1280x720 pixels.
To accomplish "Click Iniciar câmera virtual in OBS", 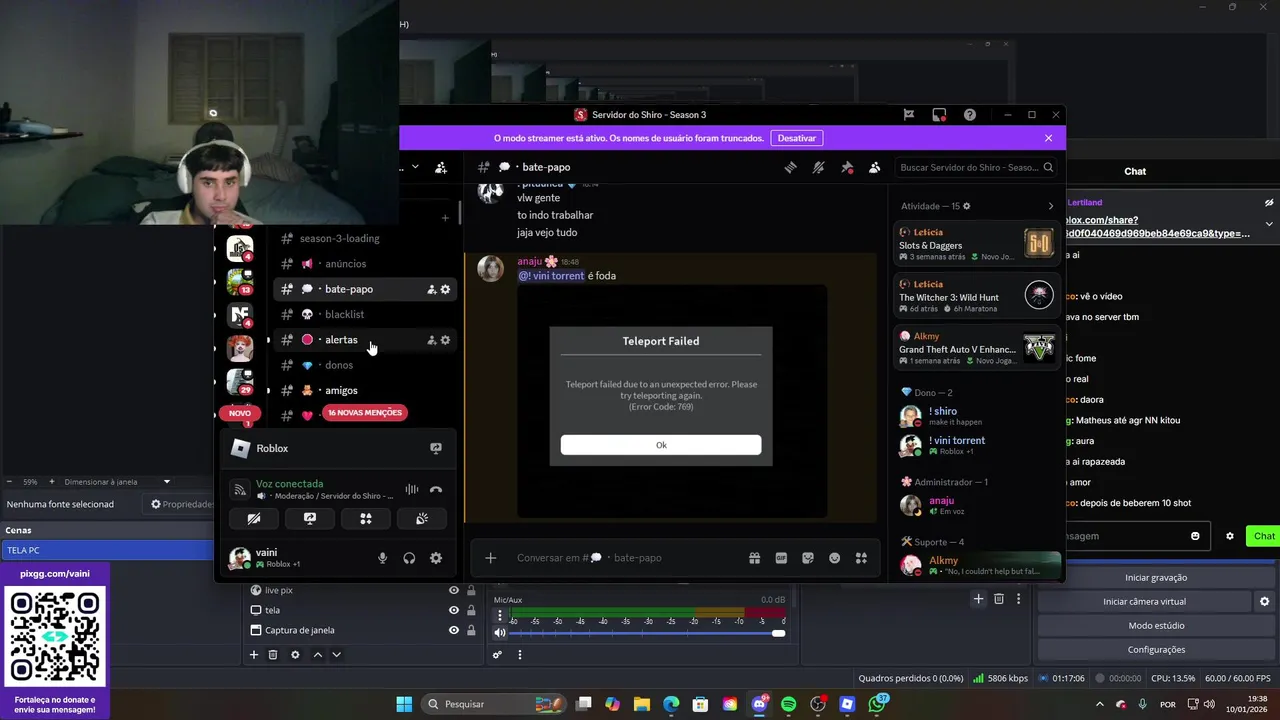I will 1144,601.
